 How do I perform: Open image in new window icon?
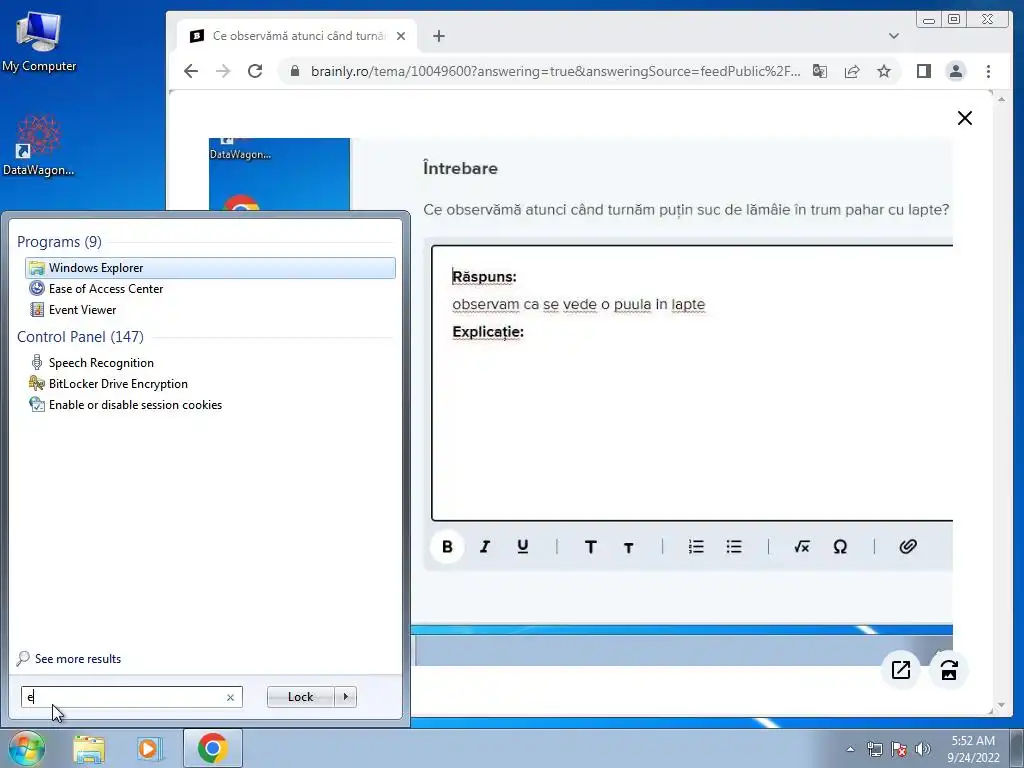(x=901, y=670)
